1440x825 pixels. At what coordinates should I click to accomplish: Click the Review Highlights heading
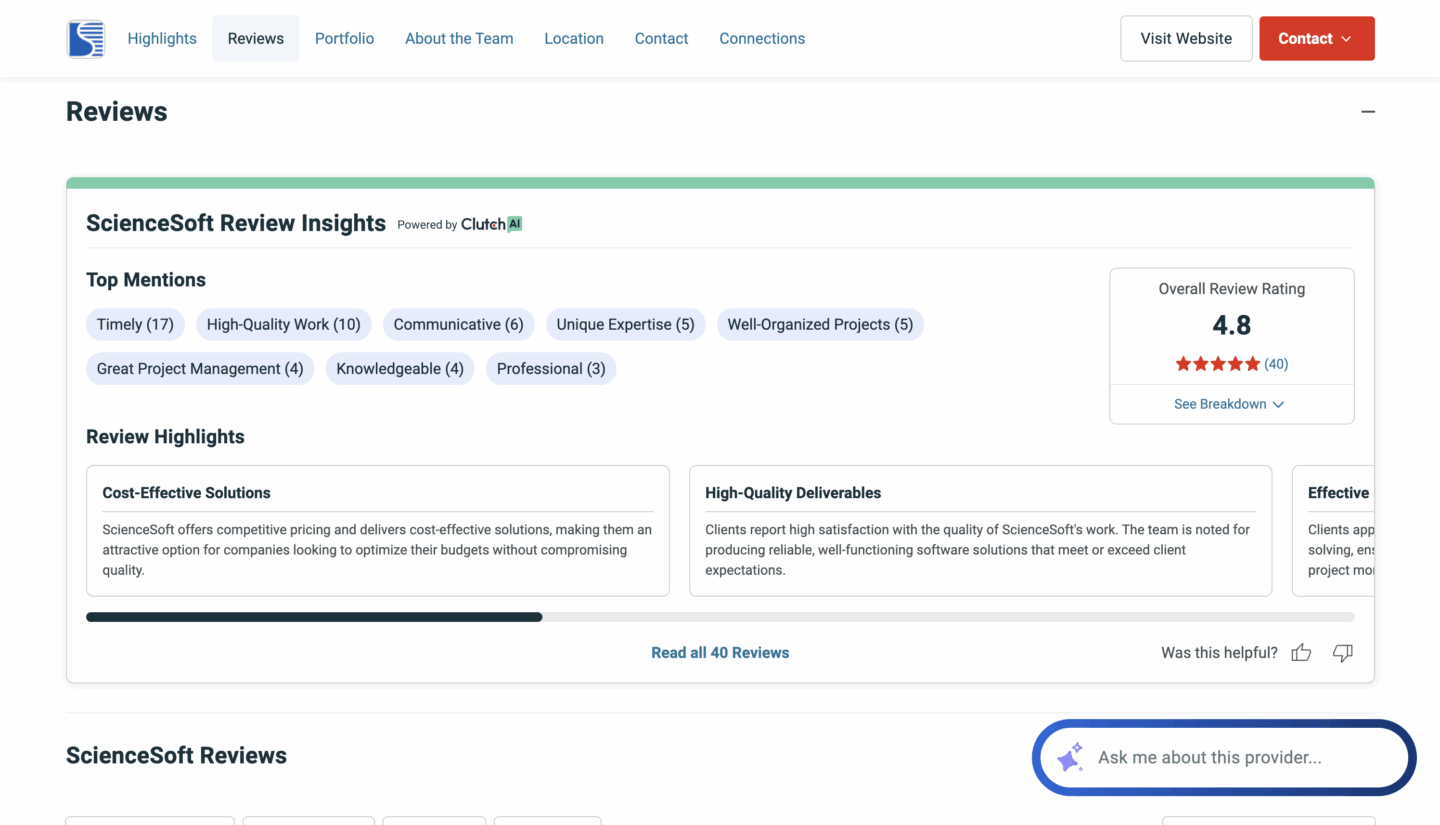(165, 437)
